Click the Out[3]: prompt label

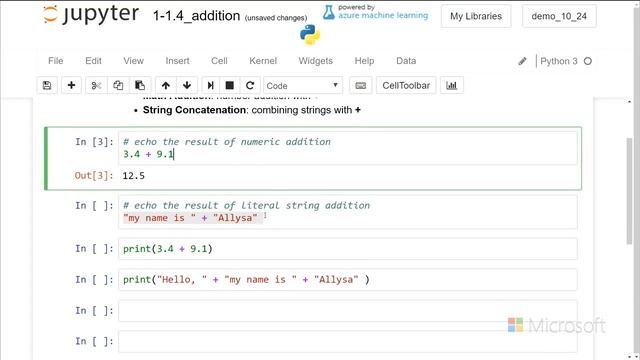pos(93,176)
